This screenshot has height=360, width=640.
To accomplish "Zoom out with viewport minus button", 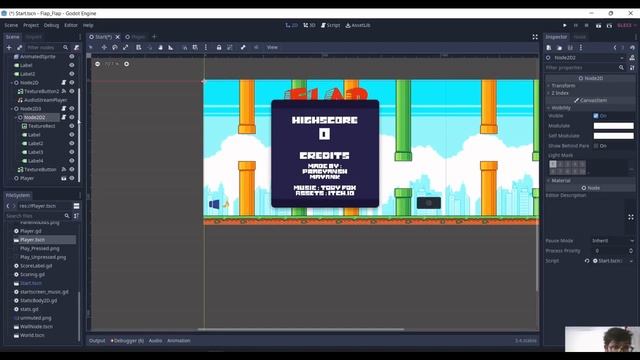I will click(x=98, y=64).
